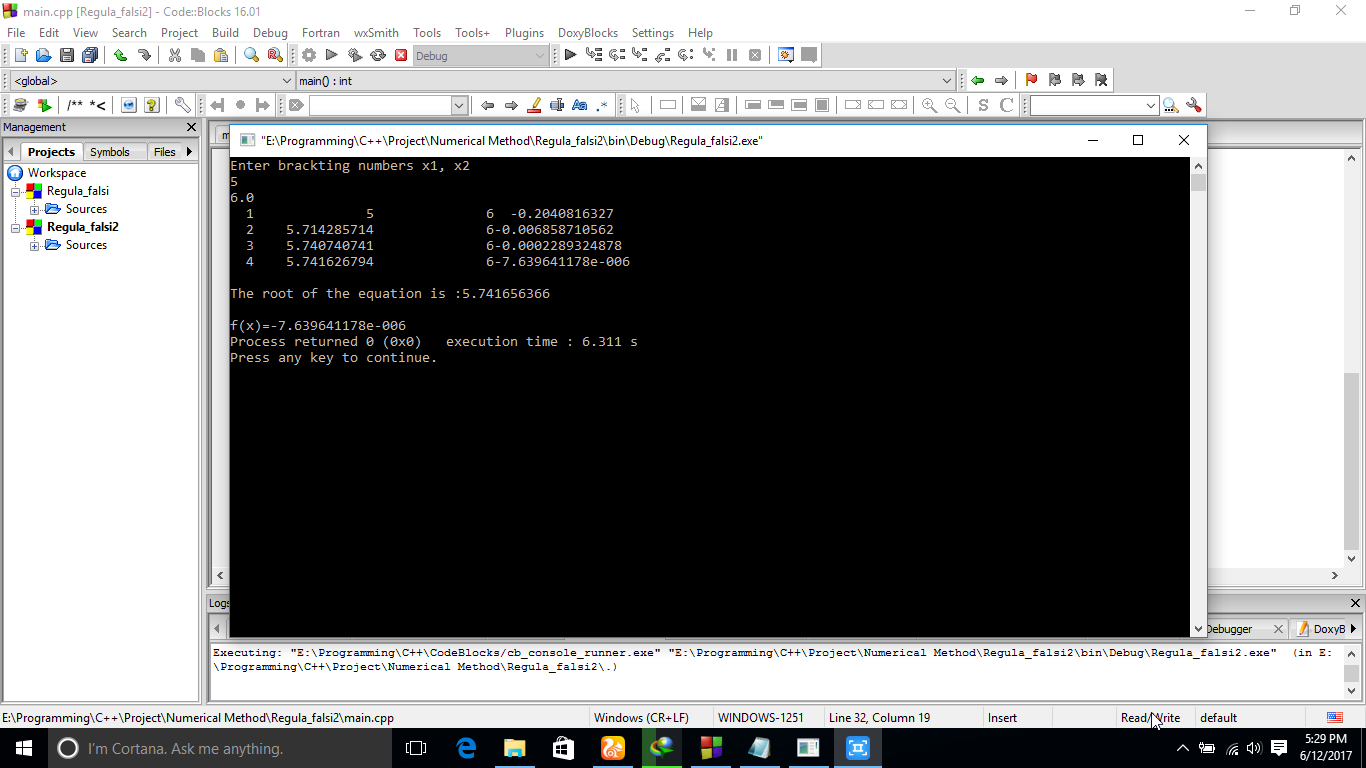Save the current file with the floppy icon
This screenshot has height=768, width=1366.
coord(66,56)
